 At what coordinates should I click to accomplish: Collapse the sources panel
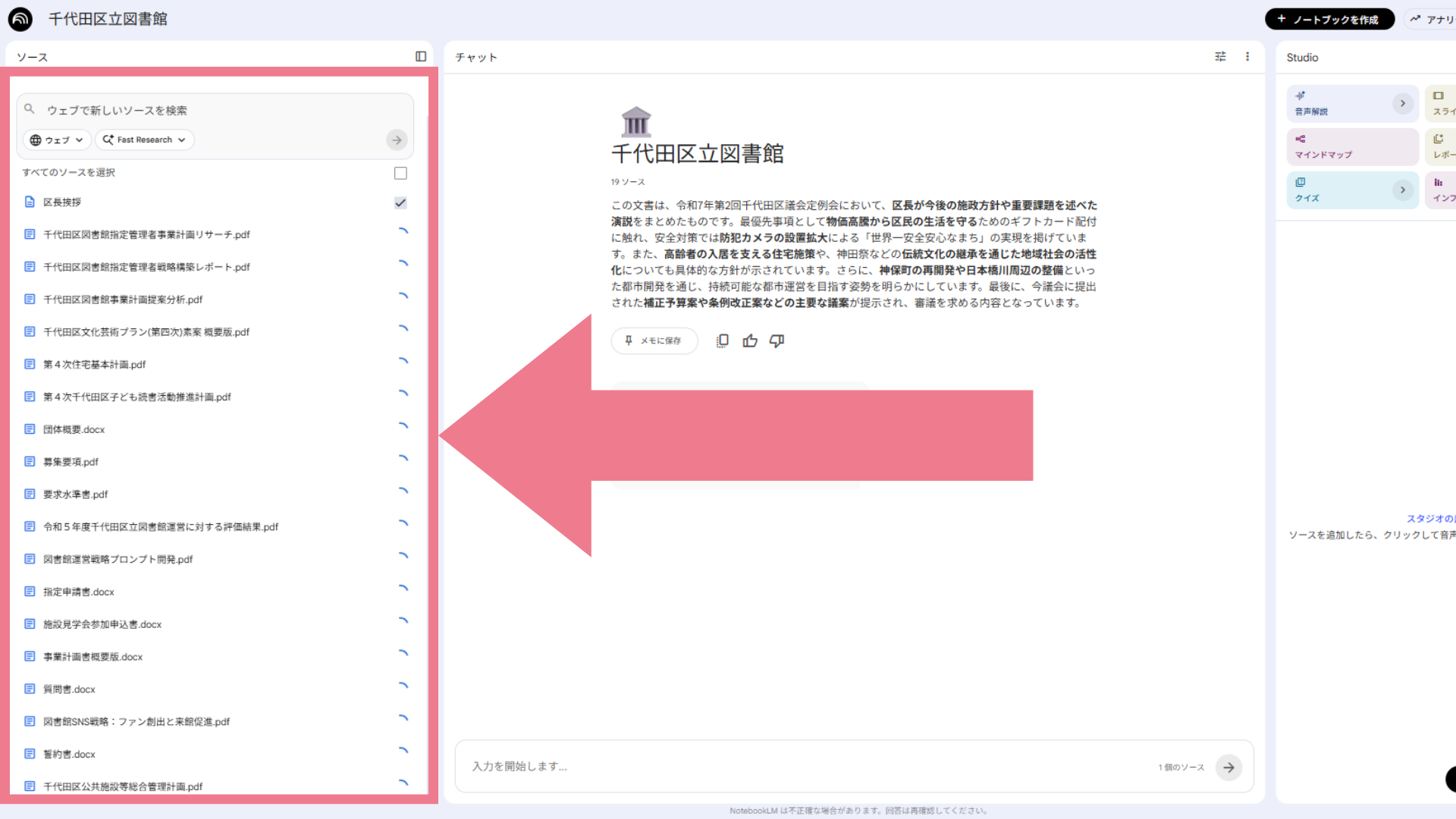[421, 56]
